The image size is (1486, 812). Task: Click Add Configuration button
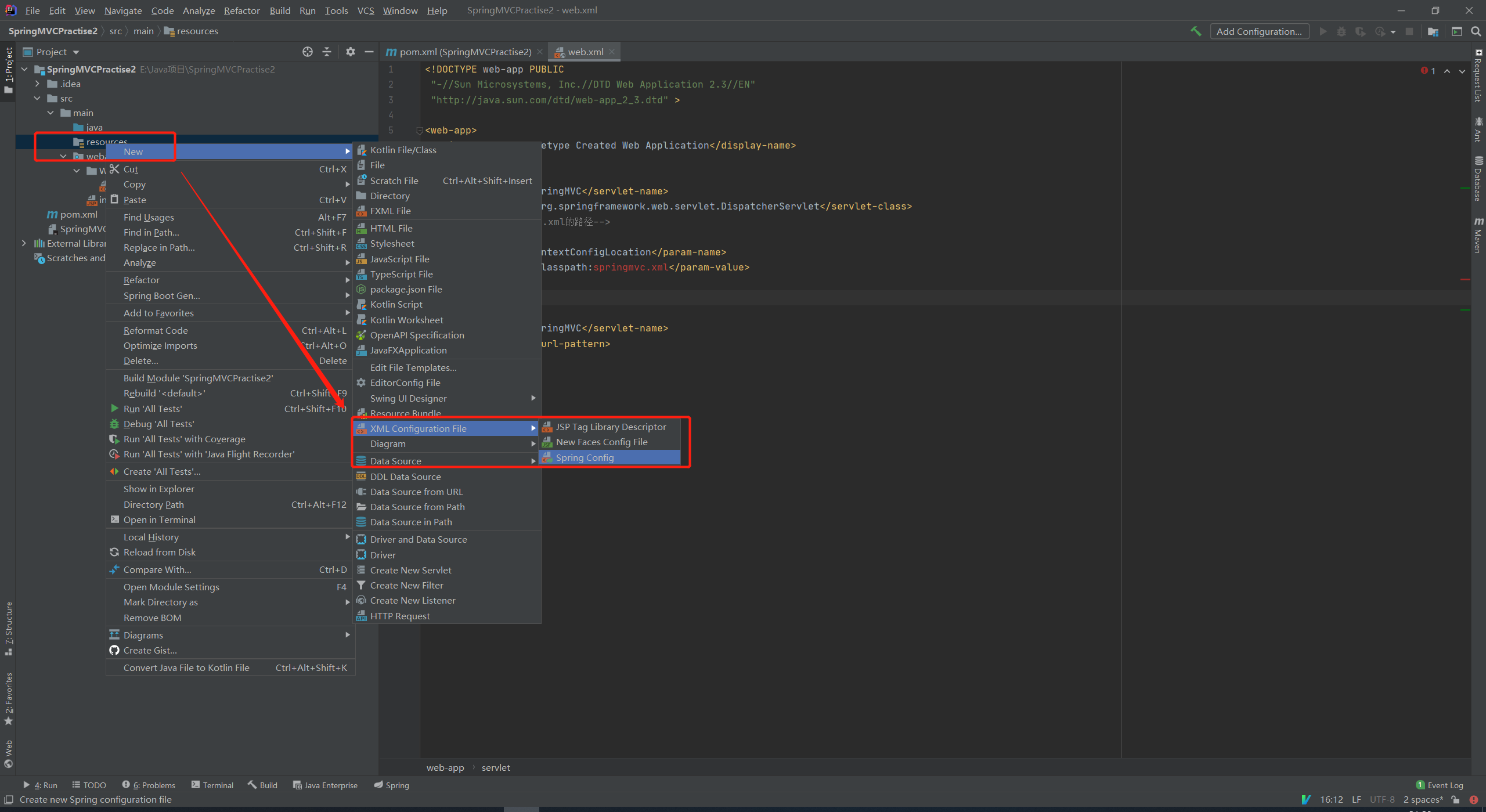coord(1258,31)
